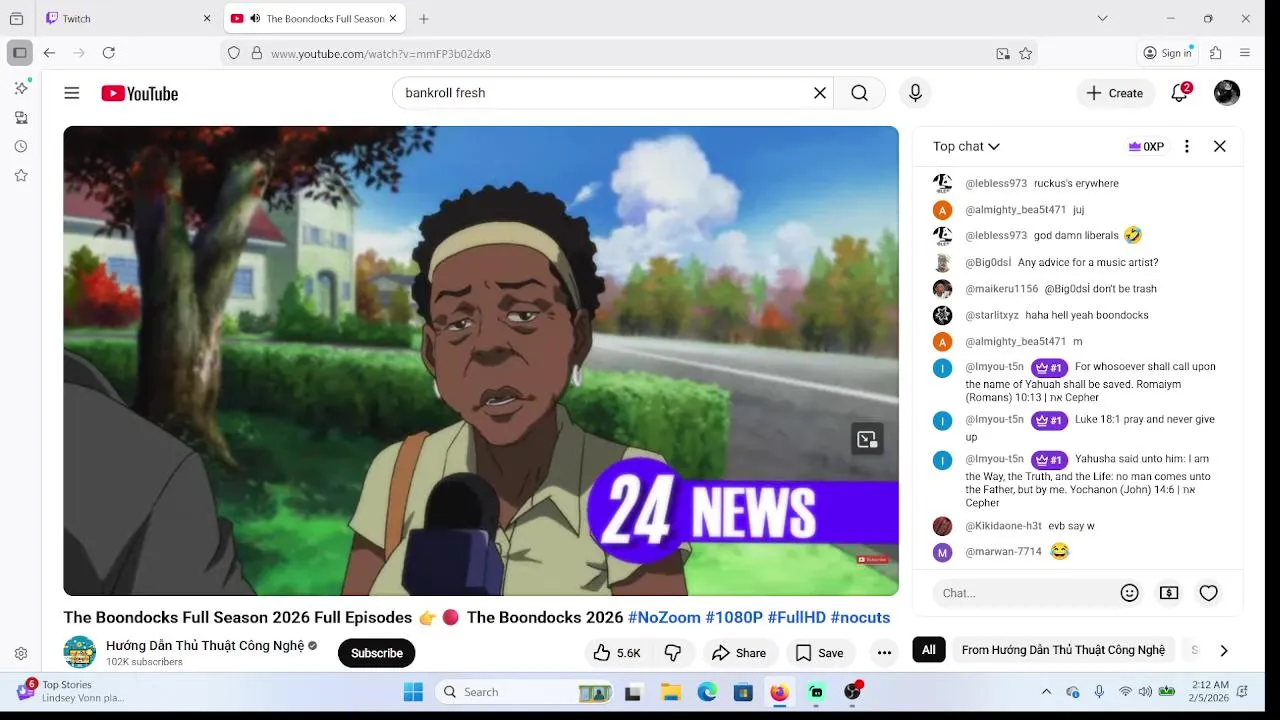Switch to the Twitch tab

tap(128, 18)
